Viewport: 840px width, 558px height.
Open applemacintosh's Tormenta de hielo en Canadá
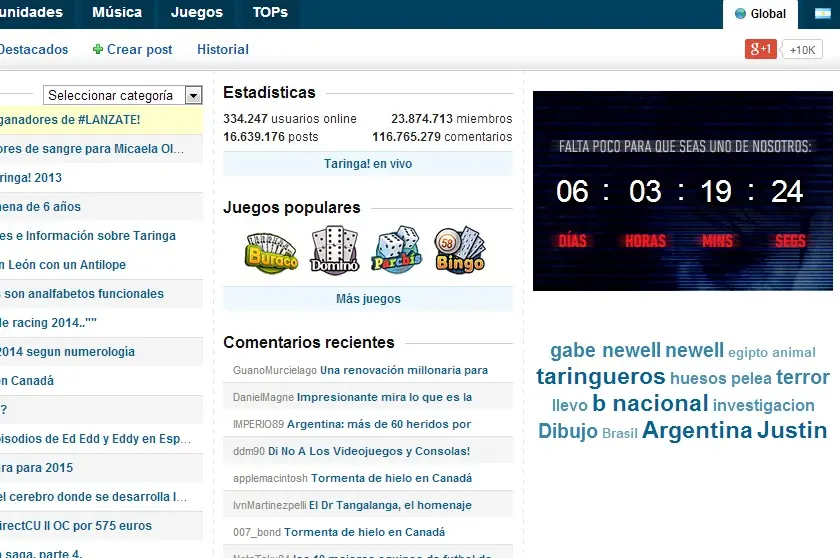click(391, 478)
